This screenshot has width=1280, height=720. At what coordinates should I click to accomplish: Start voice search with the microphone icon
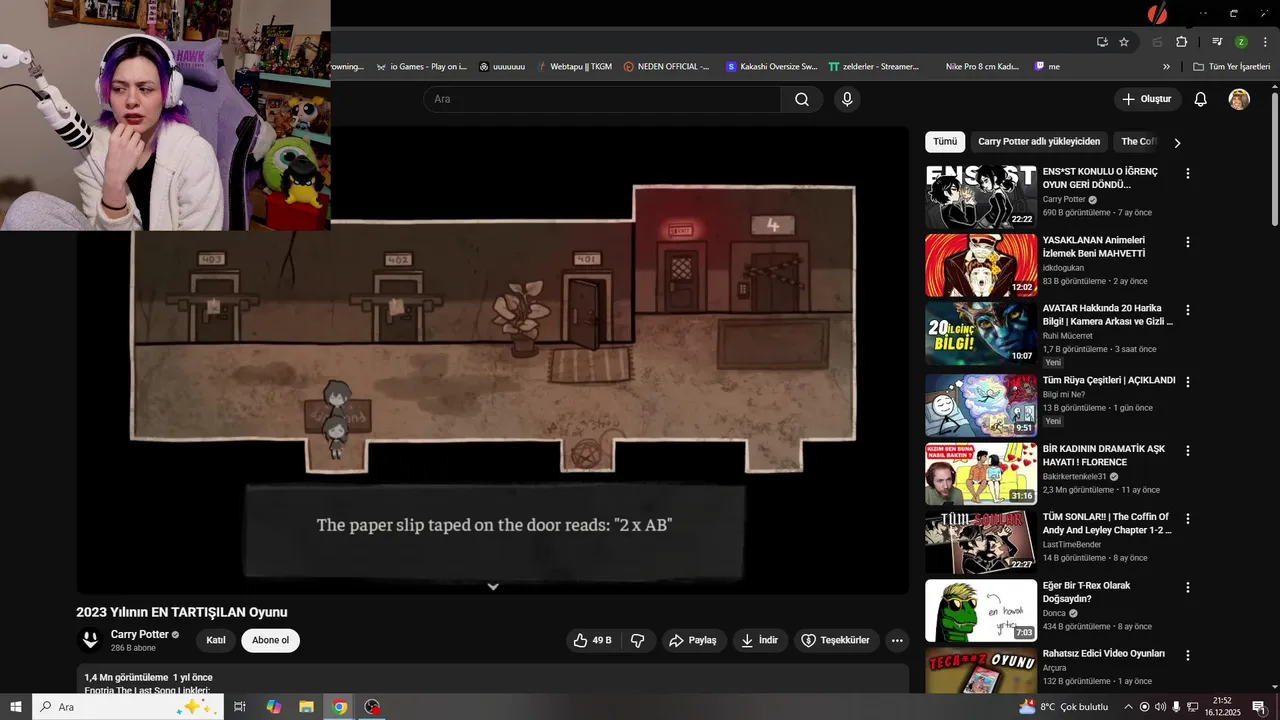click(x=847, y=99)
